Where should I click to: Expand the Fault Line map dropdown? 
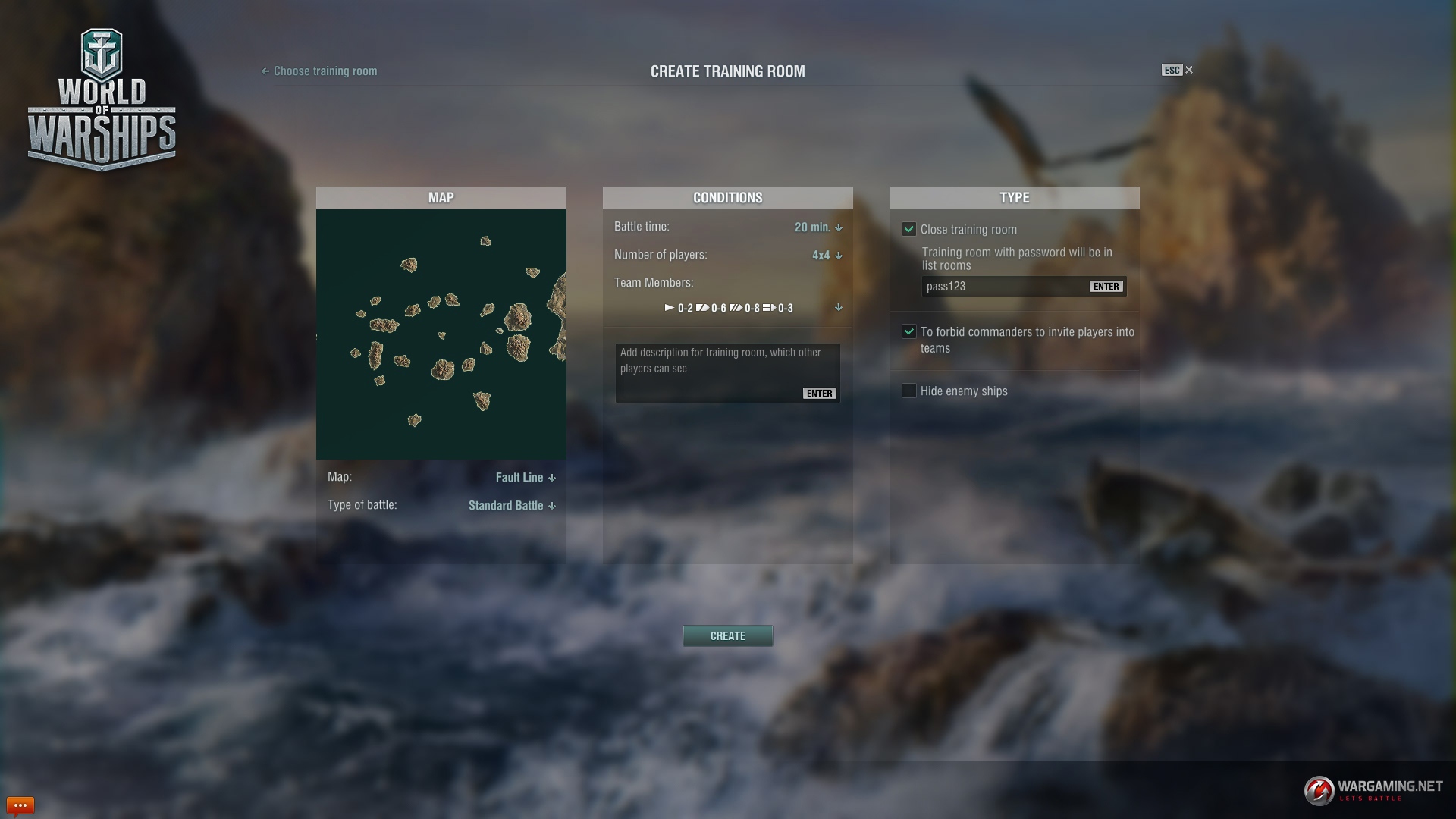click(525, 477)
